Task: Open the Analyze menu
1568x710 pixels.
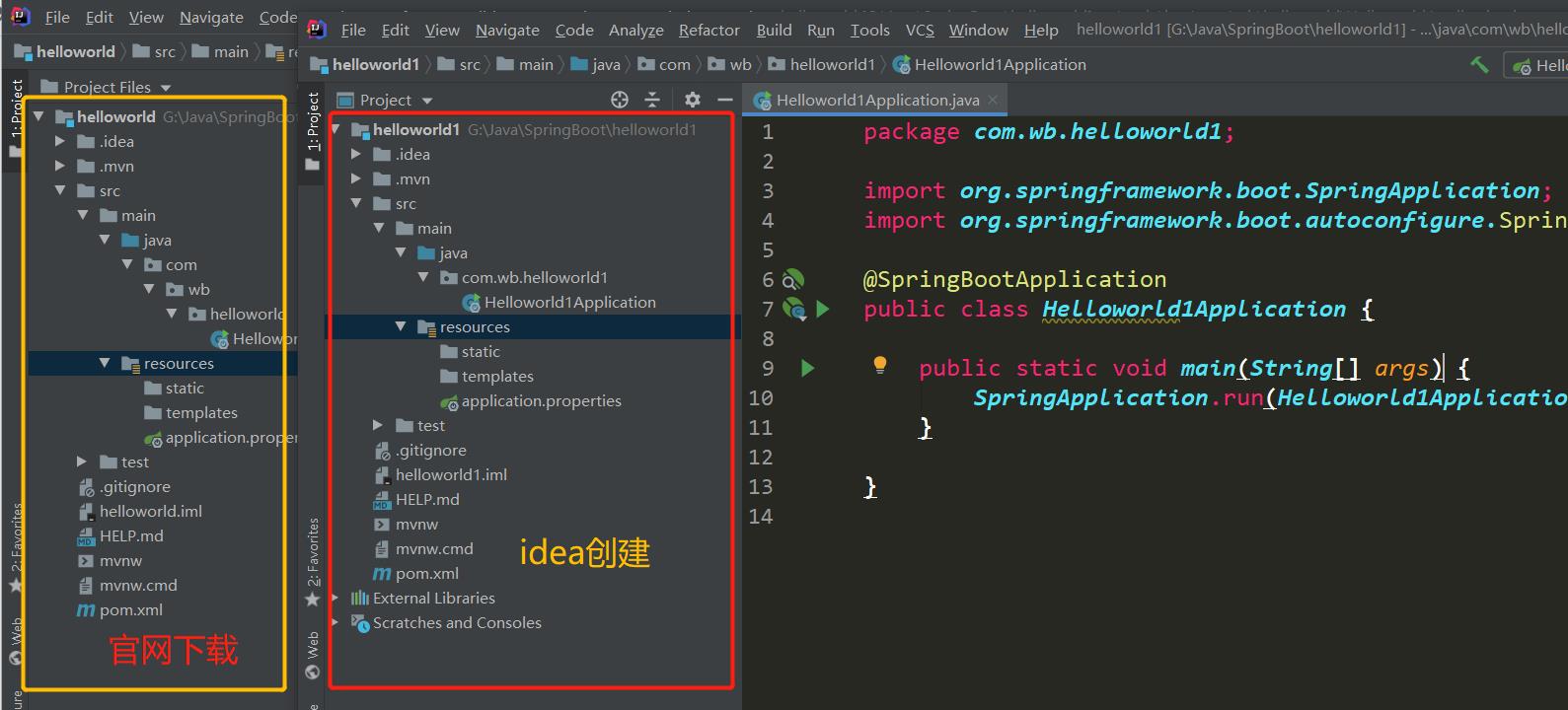Action: 636,30
